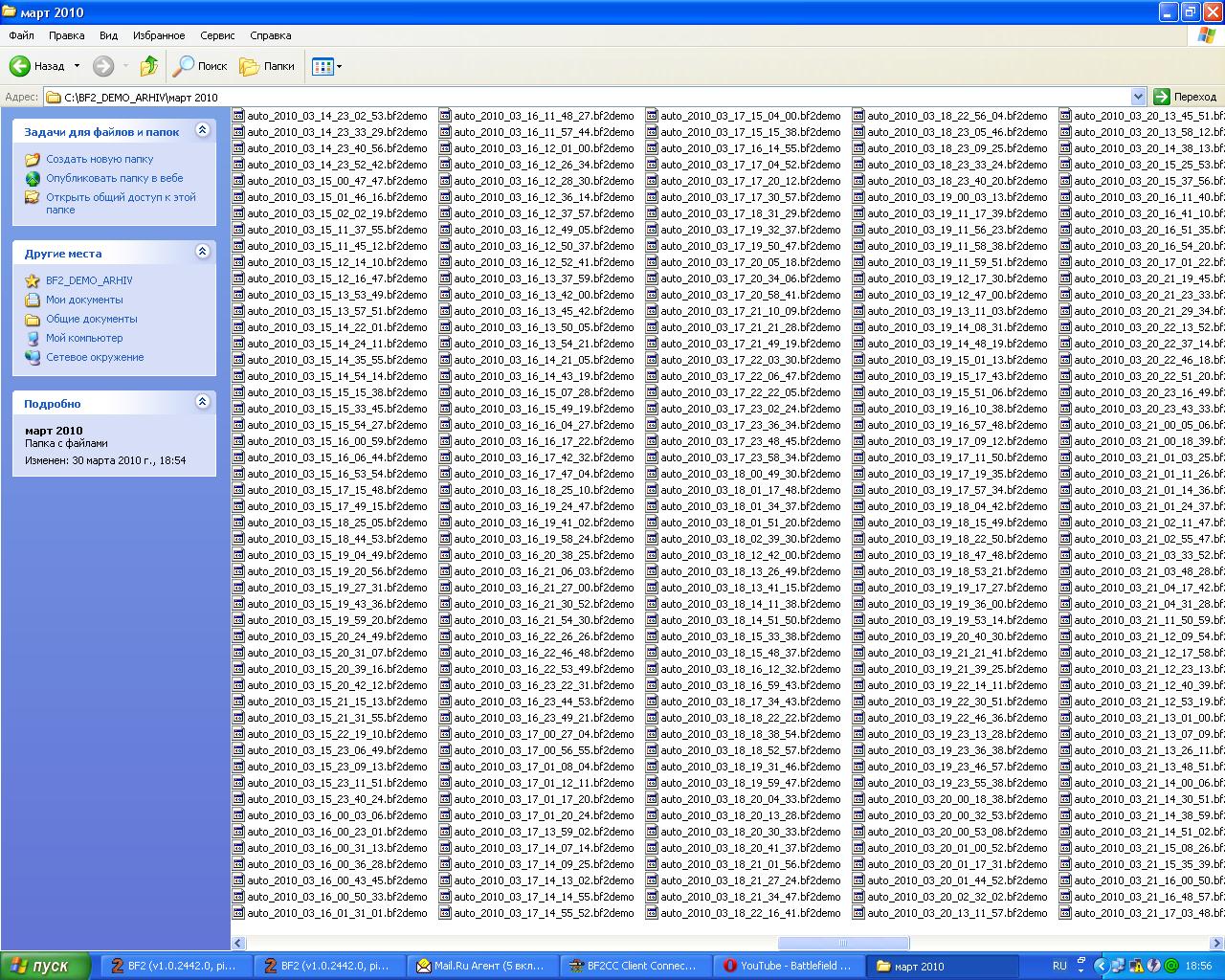
Task: Click the network icon beside 'Сетевое окружение'
Action: point(33,357)
